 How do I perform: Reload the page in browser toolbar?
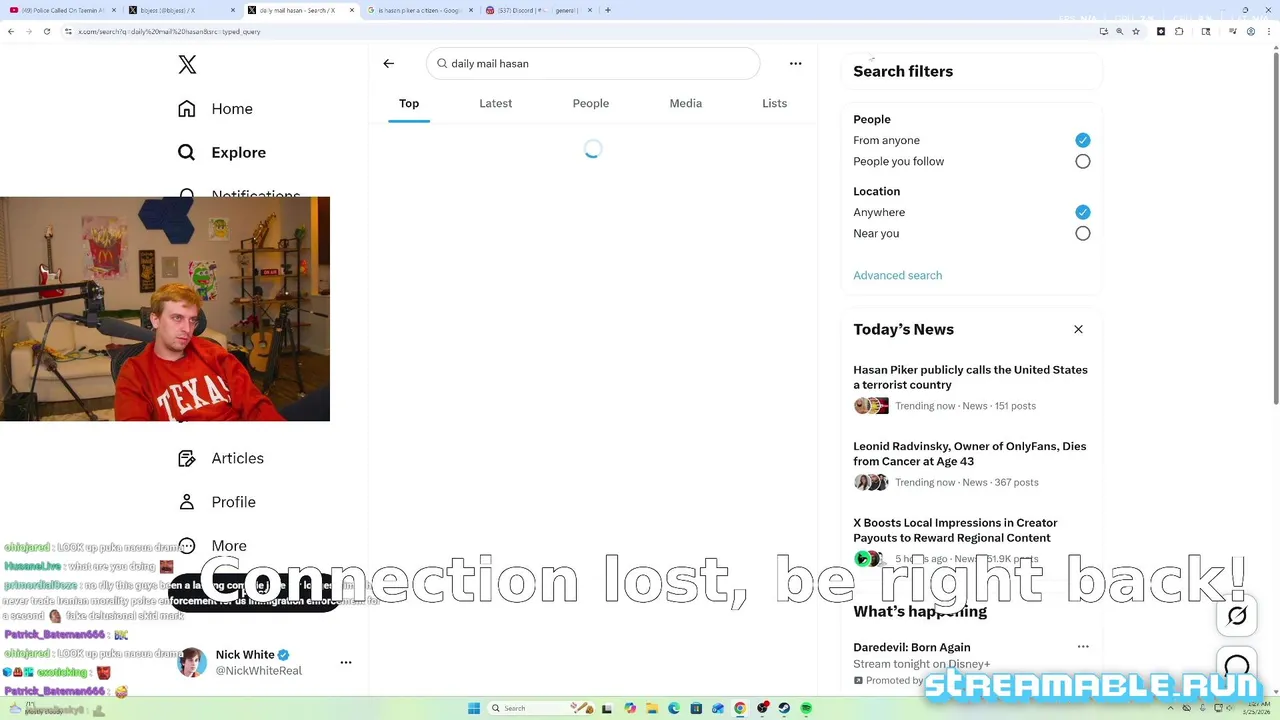(46, 31)
